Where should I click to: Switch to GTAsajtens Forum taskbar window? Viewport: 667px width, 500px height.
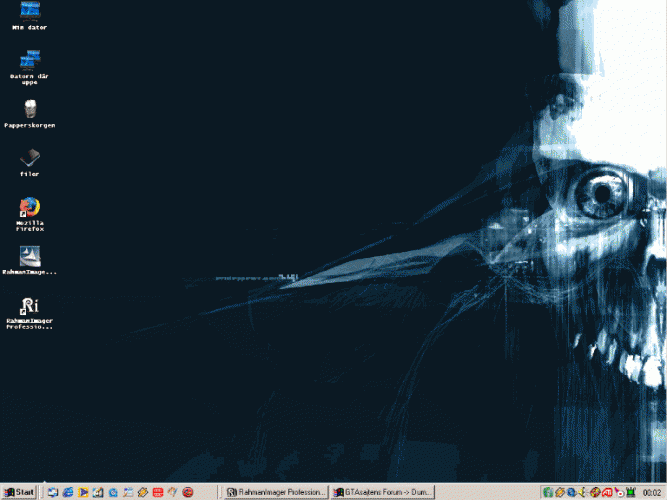(x=384, y=492)
